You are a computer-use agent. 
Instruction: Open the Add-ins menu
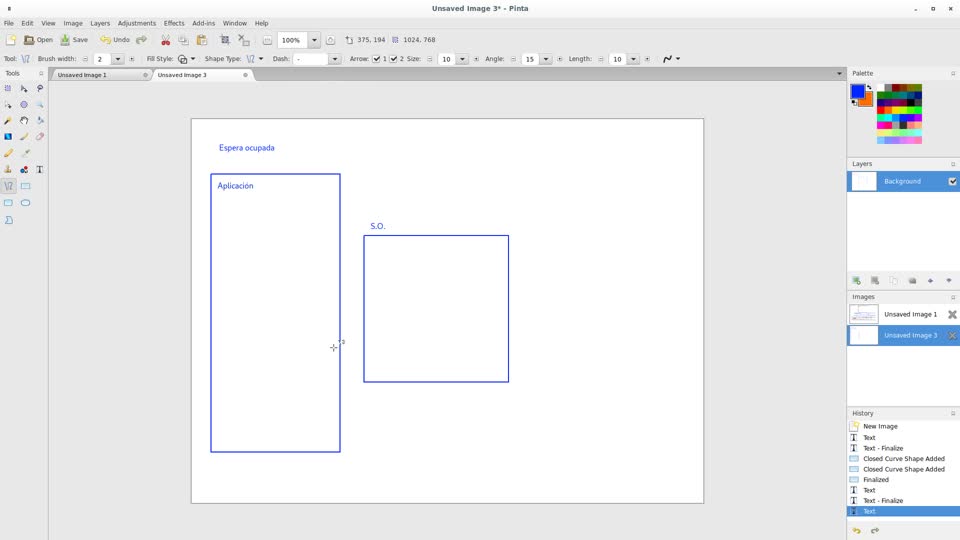pos(203,23)
